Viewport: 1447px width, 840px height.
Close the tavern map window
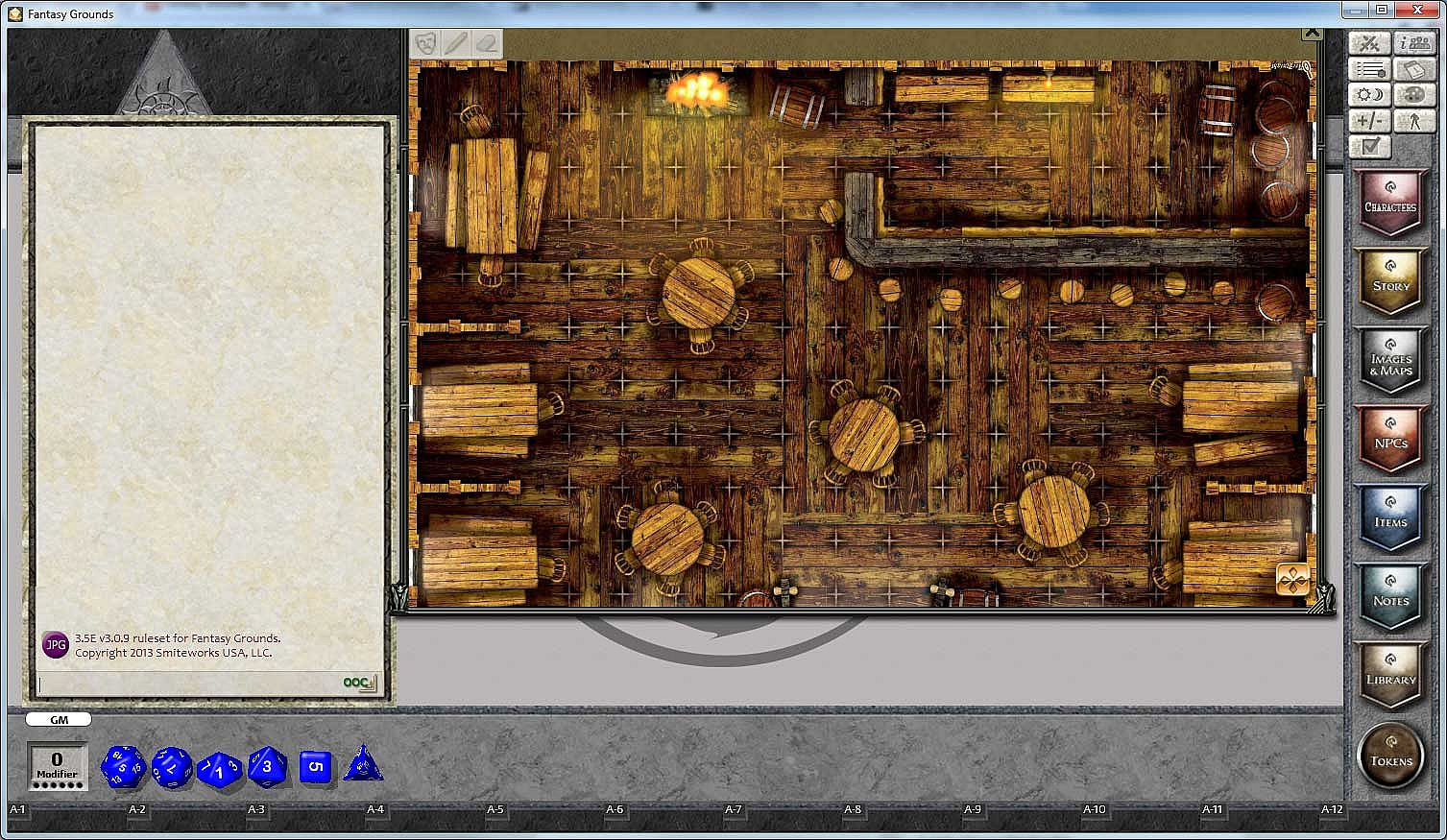point(1312,34)
